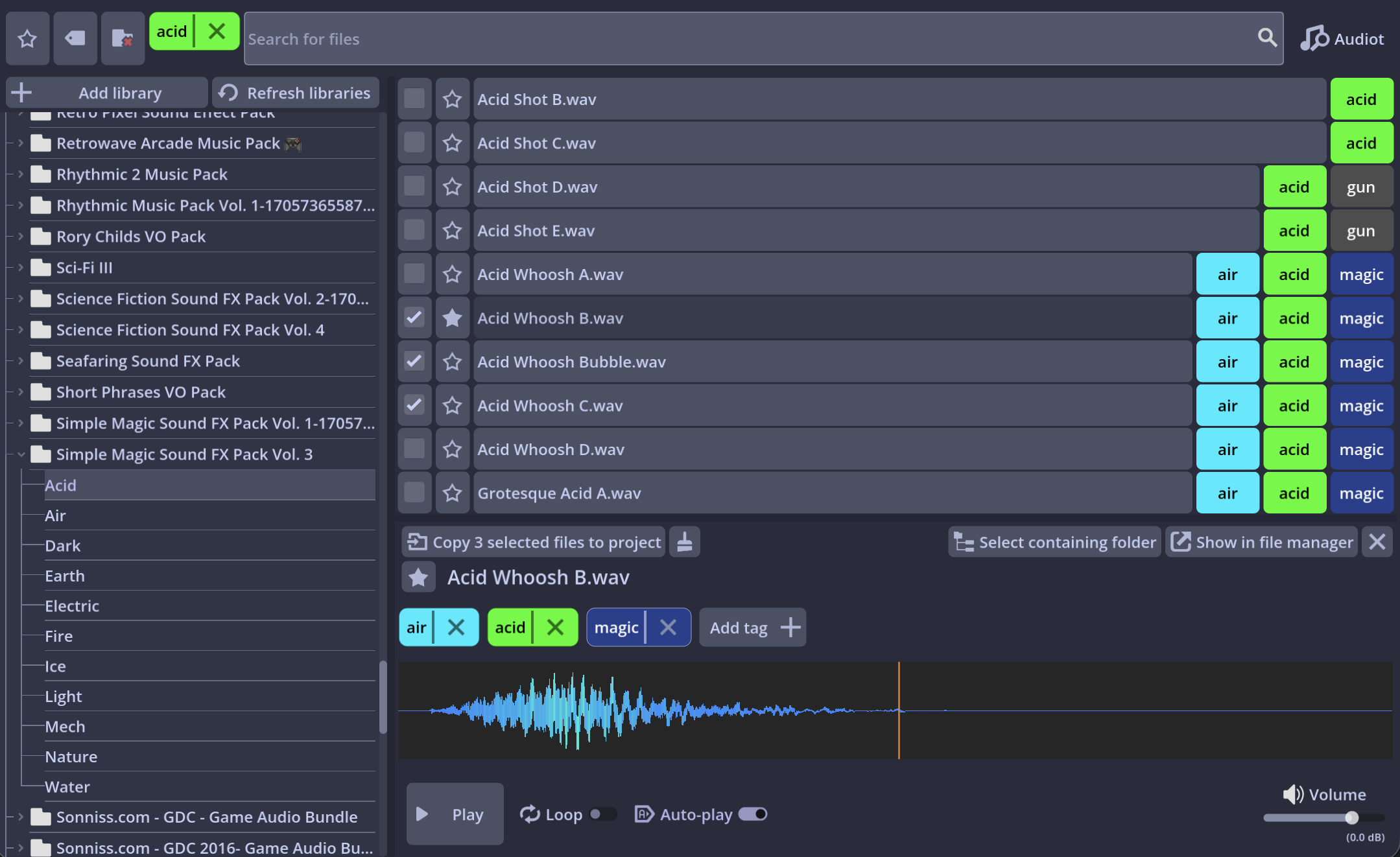Remove the air tag from selected file
The image size is (1400, 857).
457,628
